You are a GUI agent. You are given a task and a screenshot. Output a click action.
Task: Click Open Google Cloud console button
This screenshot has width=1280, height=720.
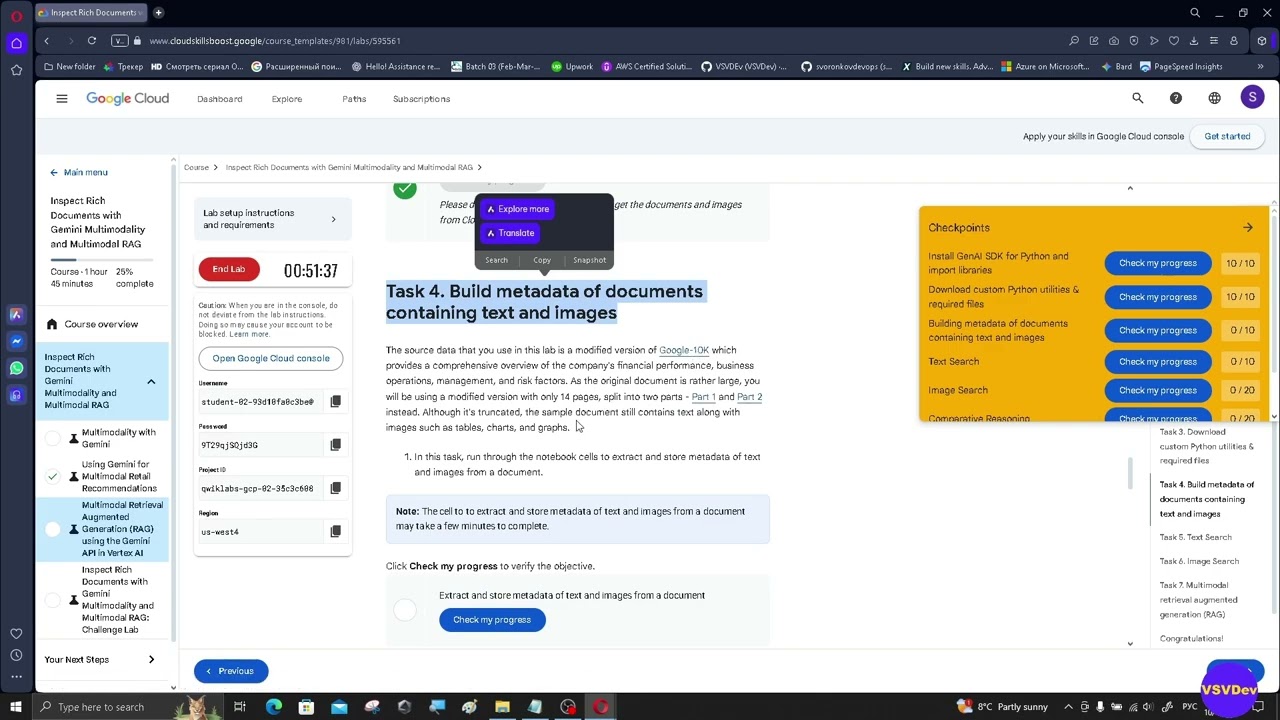tap(271, 358)
